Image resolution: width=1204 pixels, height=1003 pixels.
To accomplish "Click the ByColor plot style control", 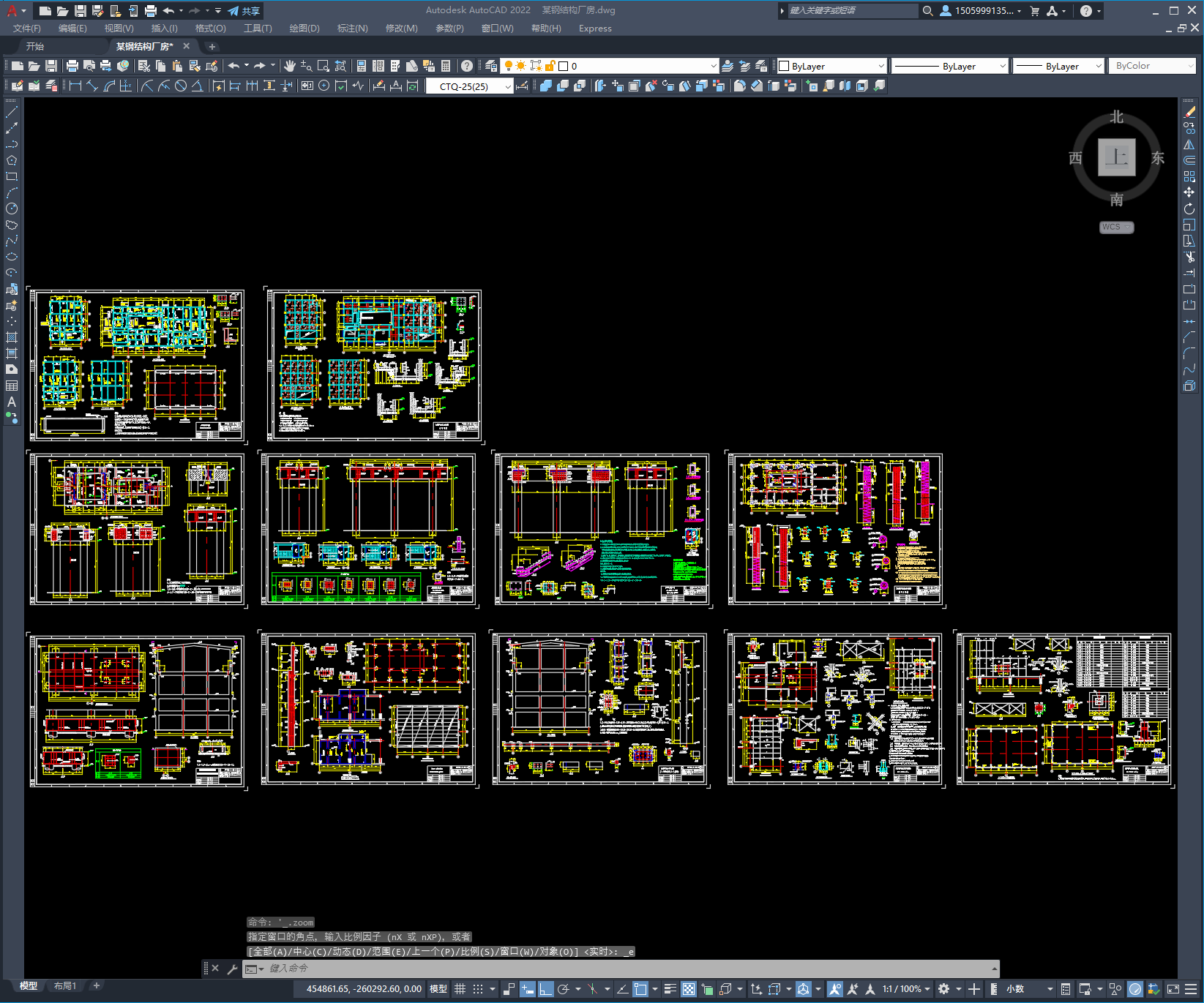I will click(x=1152, y=66).
